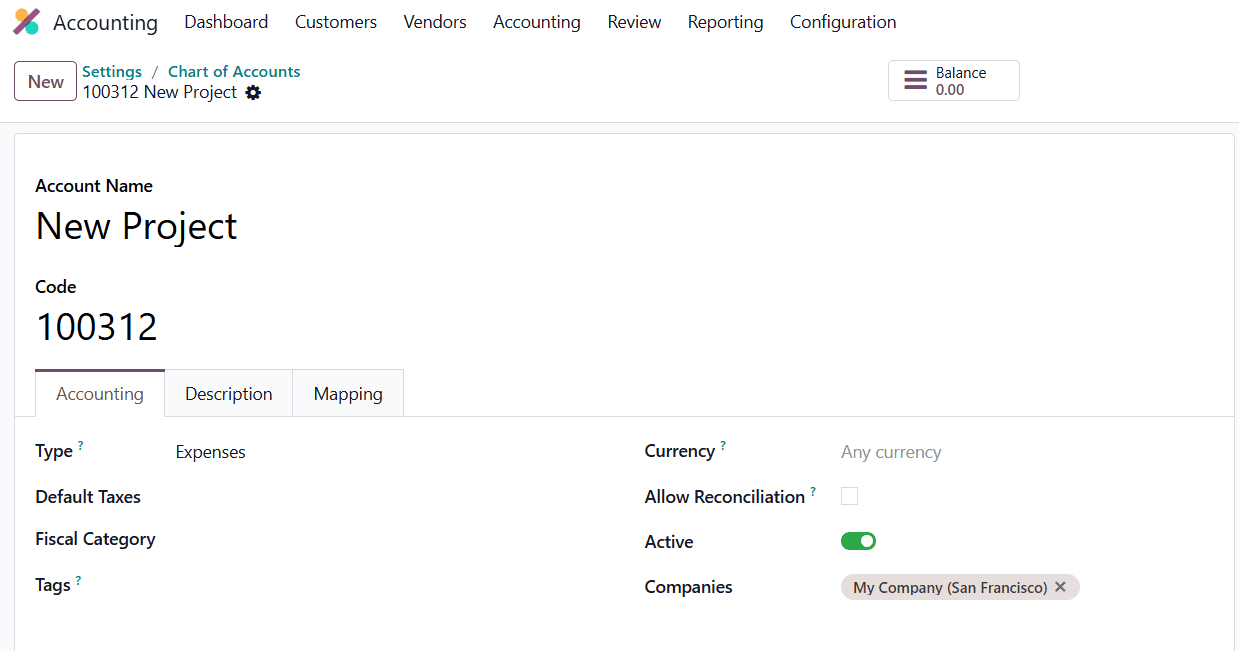This screenshot has height=651, width=1239.
Task: Open the Reporting menu
Action: tap(725, 21)
